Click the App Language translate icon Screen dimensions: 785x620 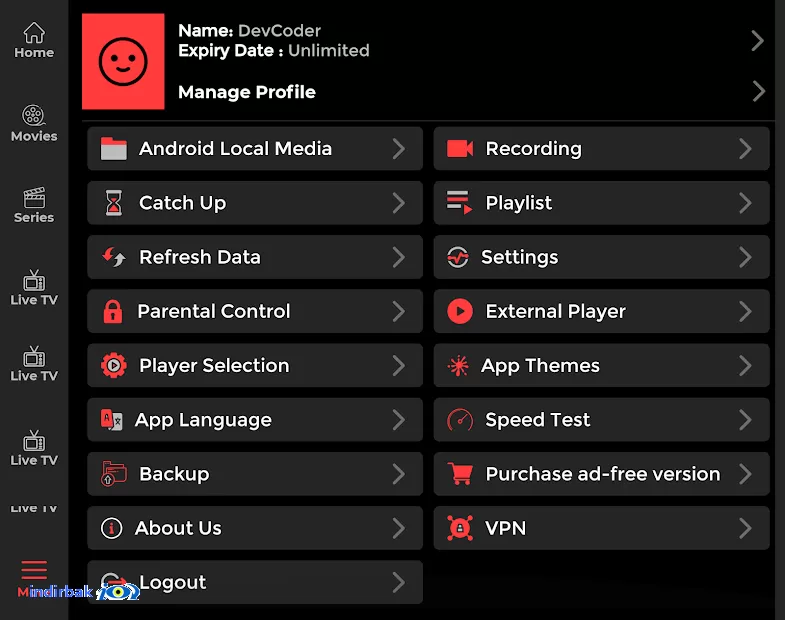111,420
